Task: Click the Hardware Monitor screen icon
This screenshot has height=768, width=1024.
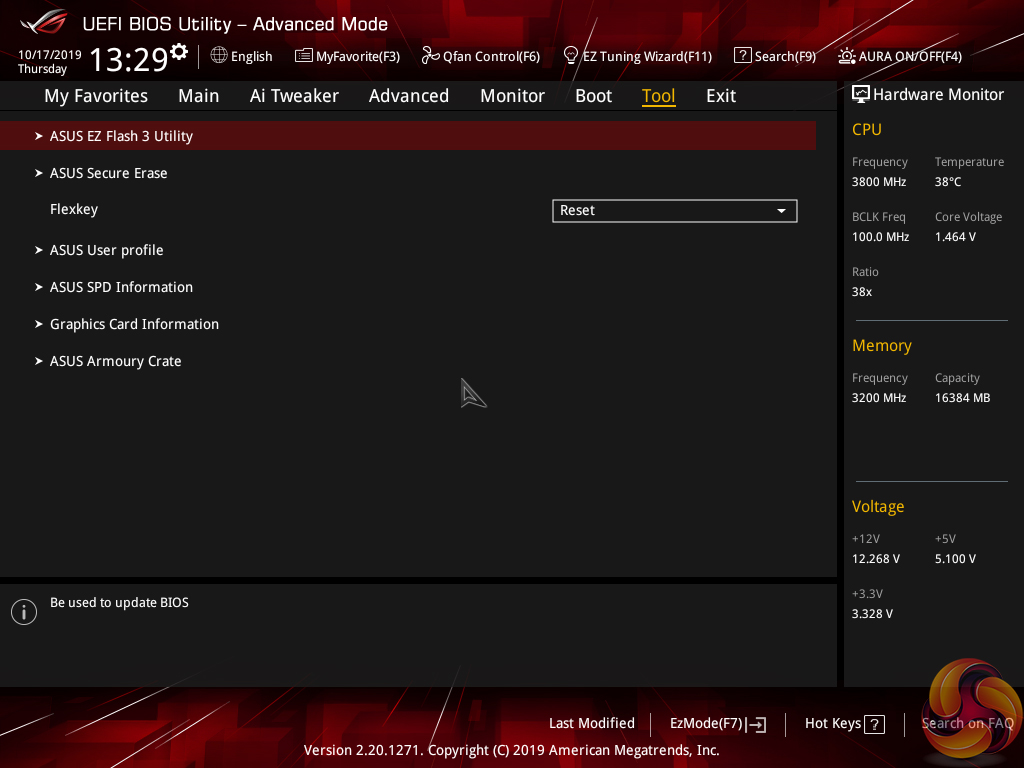Action: tap(861, 95)
